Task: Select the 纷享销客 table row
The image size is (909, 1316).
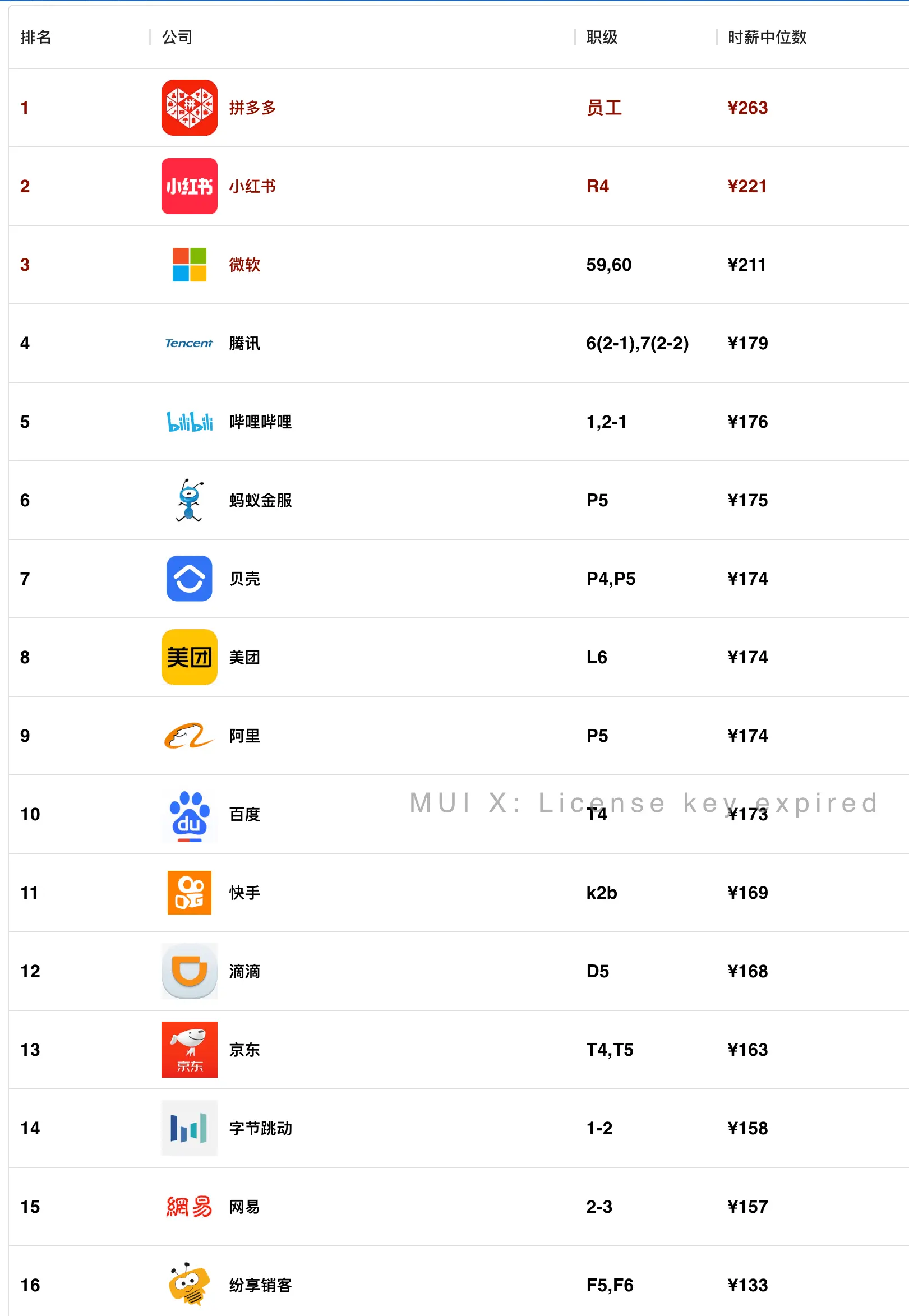Action: [x=456, y=1285]
